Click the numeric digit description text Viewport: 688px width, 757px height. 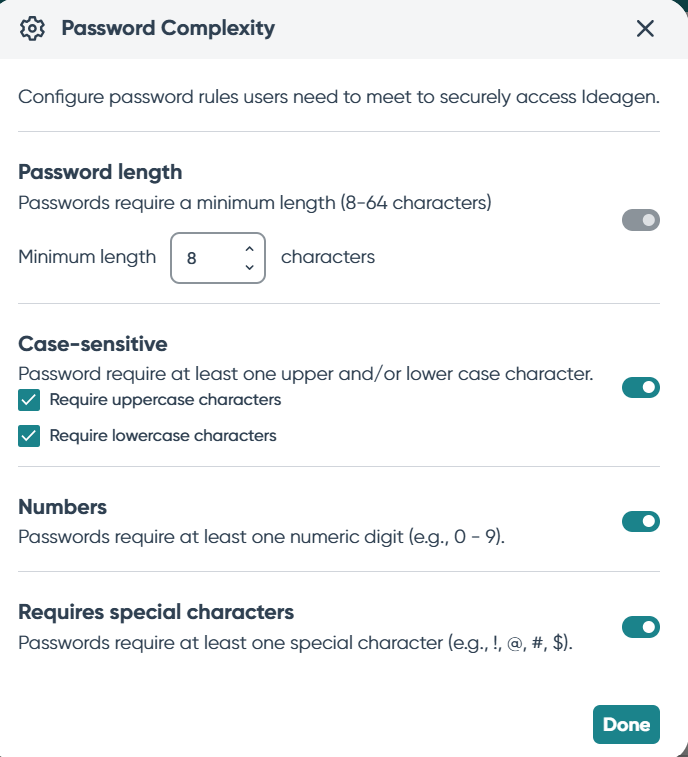(261, 536)
